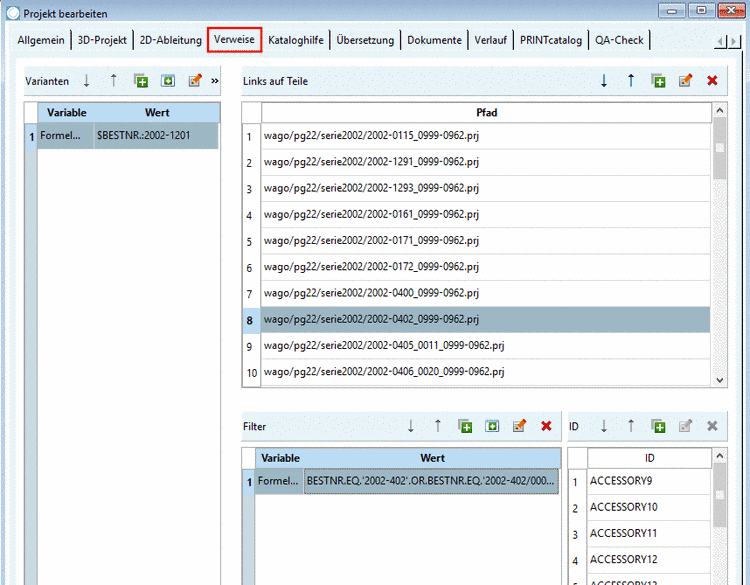Image resolution: width=750 pixels, height=585 pixels.
Task: Select filter value BESTNR.EQ.'2002-402' cell
Action: point(431,481)
